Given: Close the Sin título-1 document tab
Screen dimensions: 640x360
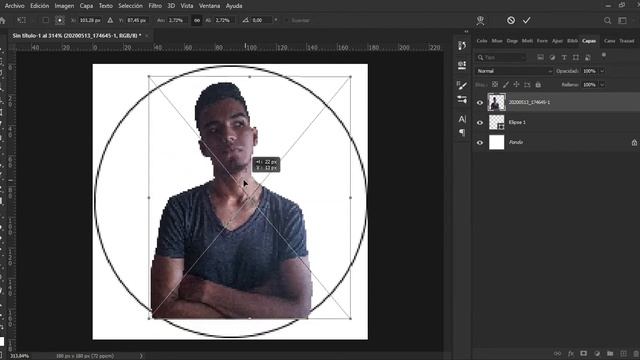Looking at the screenshot, I should (x=147, y=36).
